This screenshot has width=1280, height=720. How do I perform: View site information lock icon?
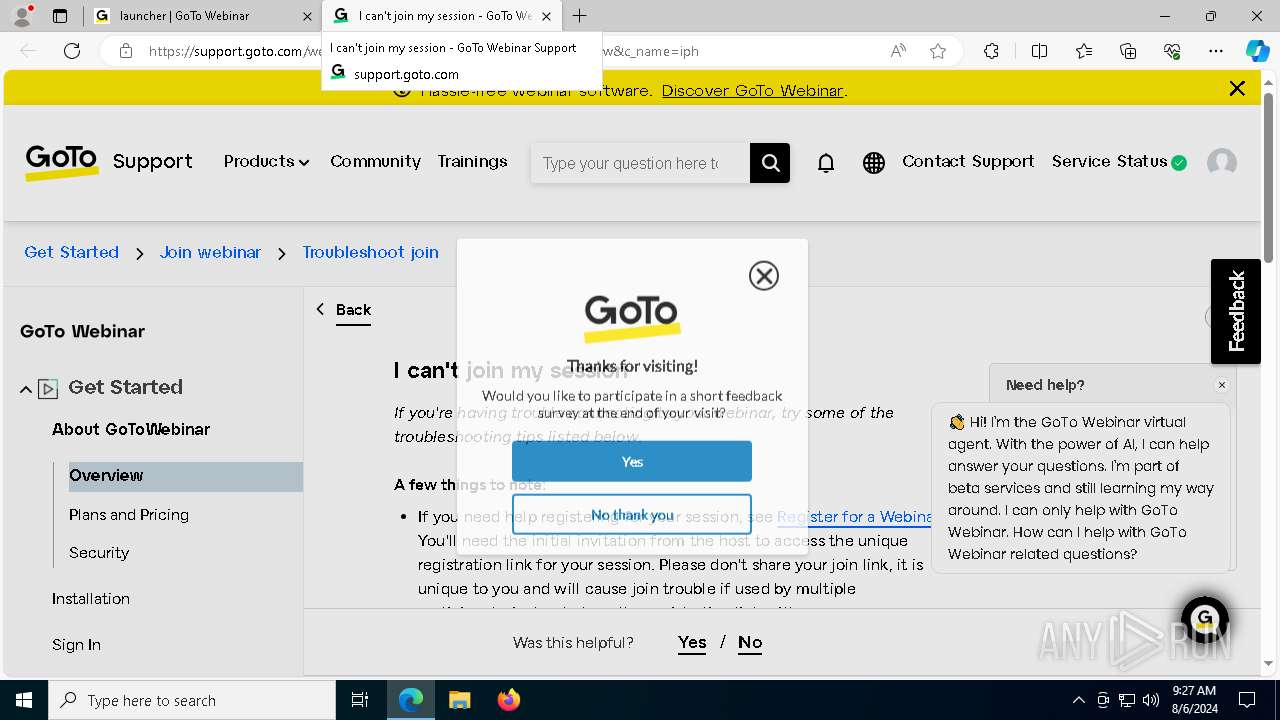126,51
